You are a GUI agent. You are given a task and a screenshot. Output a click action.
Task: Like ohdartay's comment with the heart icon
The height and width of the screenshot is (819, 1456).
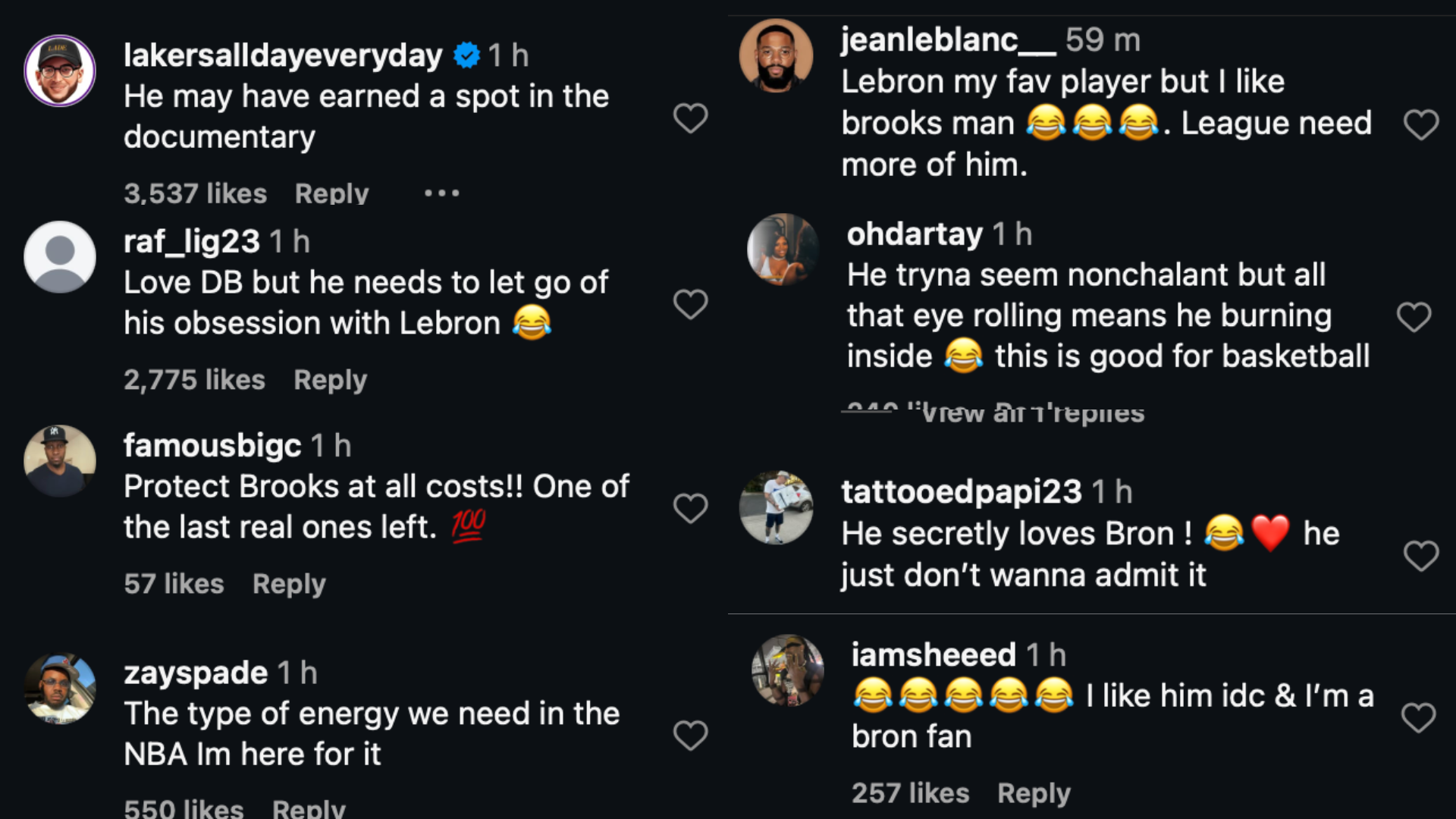1414,317
